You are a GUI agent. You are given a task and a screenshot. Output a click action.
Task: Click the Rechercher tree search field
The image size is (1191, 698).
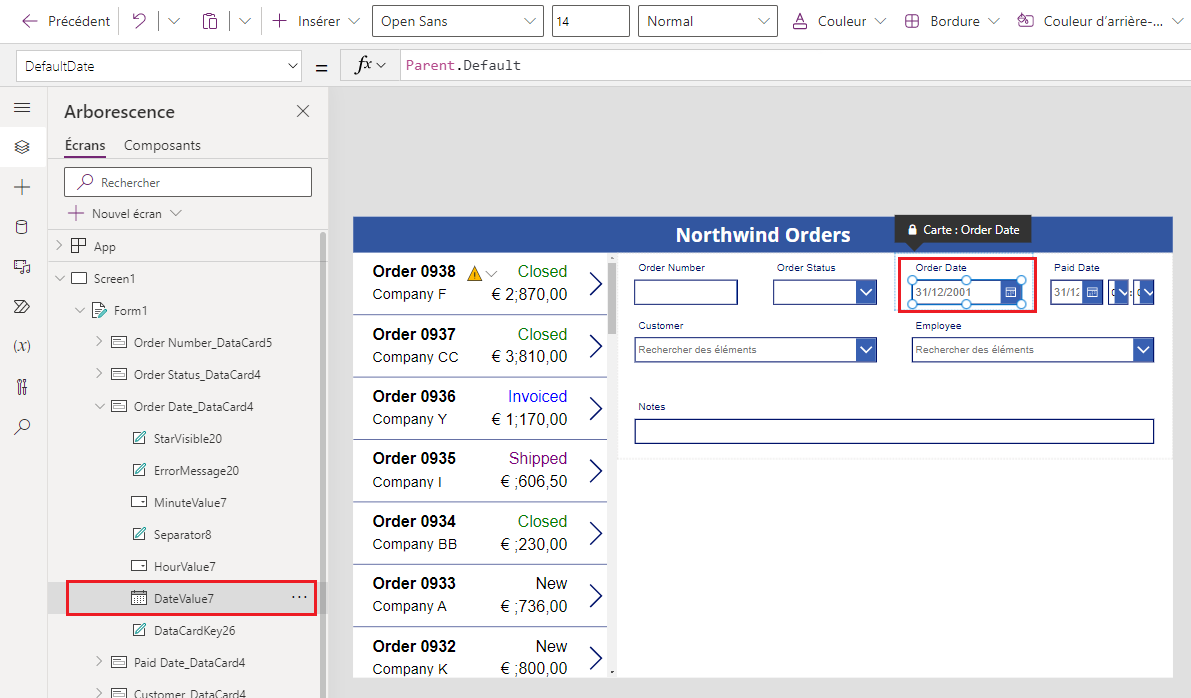(188, 182)
